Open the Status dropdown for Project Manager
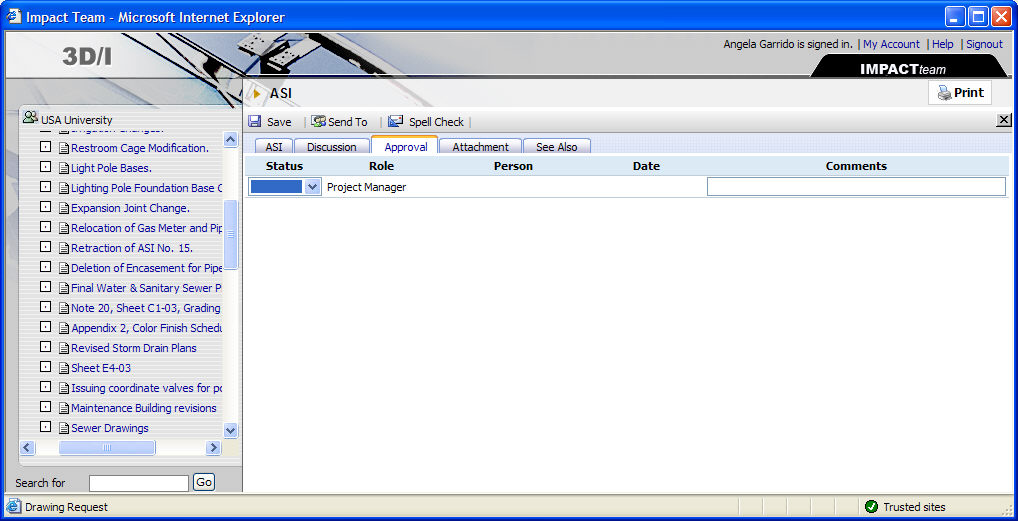The width and height of the screenshot is (1018, 521). (x=312, y=187)
